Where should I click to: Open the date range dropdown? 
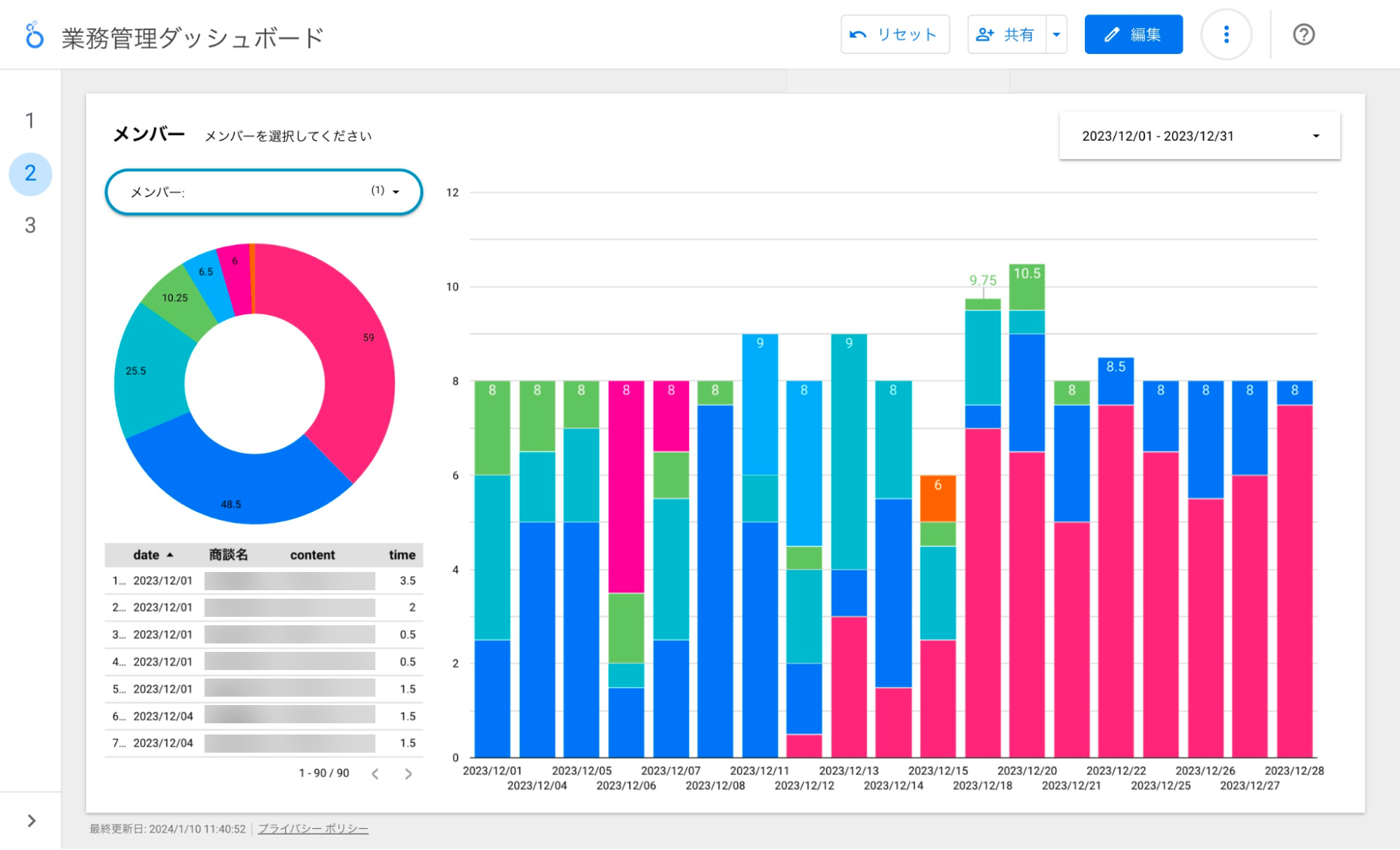pos(1199,136)
